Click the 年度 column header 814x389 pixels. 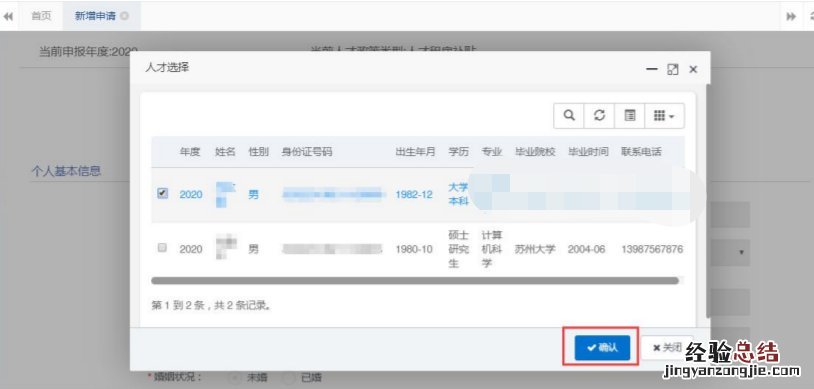pos(190,152)
